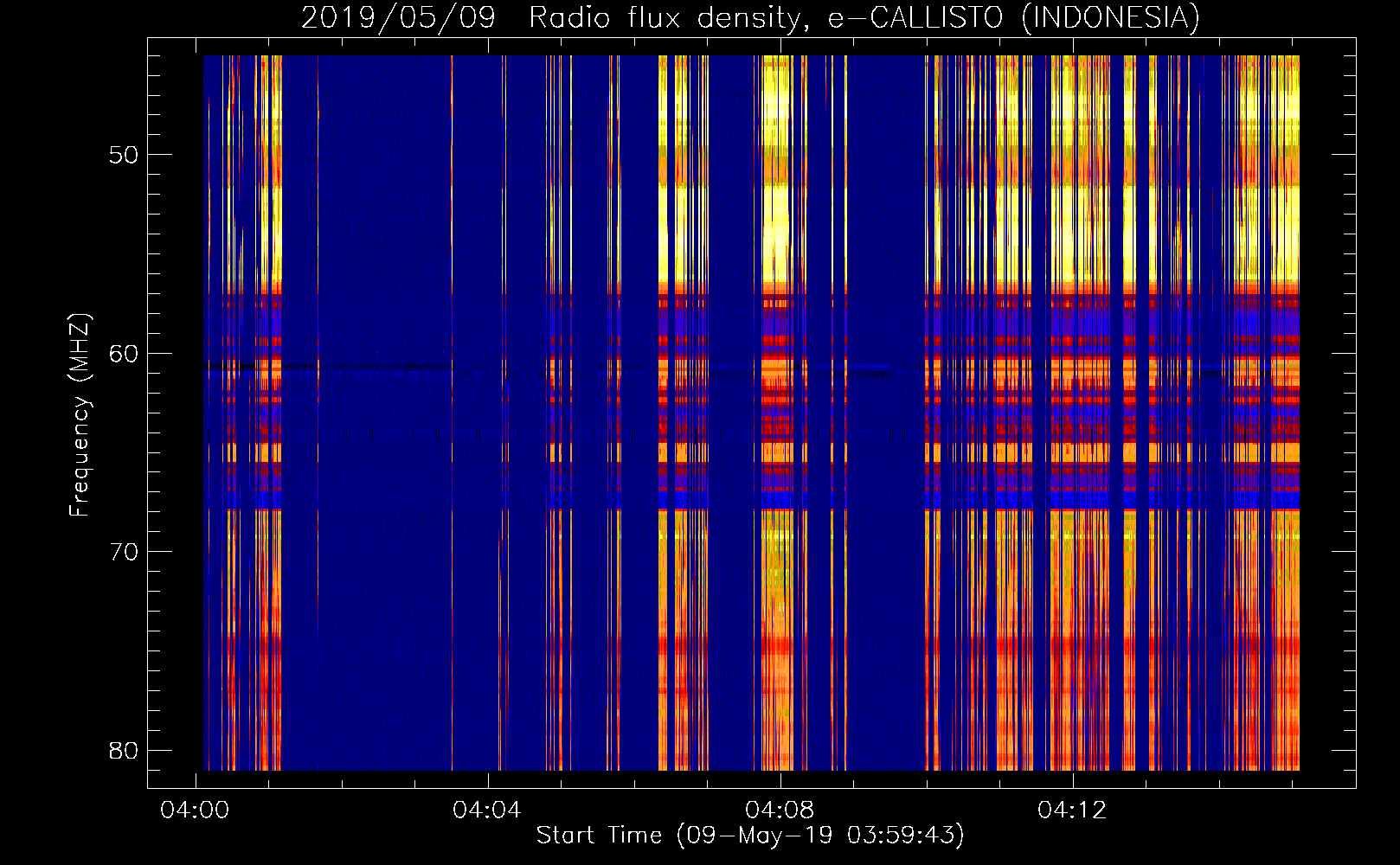Click the plot title "2019/05/09 Radio flux density, e-CALLISTO (INDONESIA)"
1400x865 pixels.
pyautogui.click(x=750, y=17)
